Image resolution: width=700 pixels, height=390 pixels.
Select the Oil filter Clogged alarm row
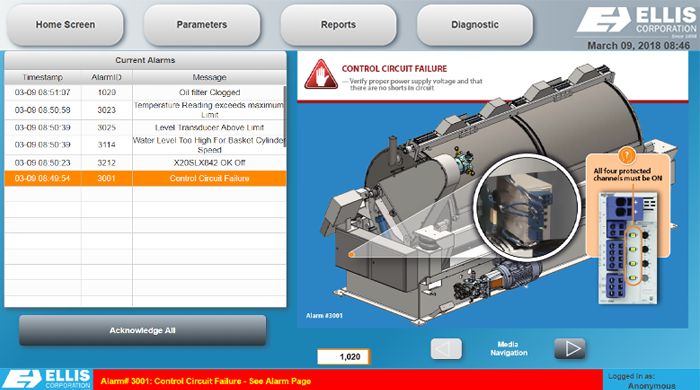[144, 92]
